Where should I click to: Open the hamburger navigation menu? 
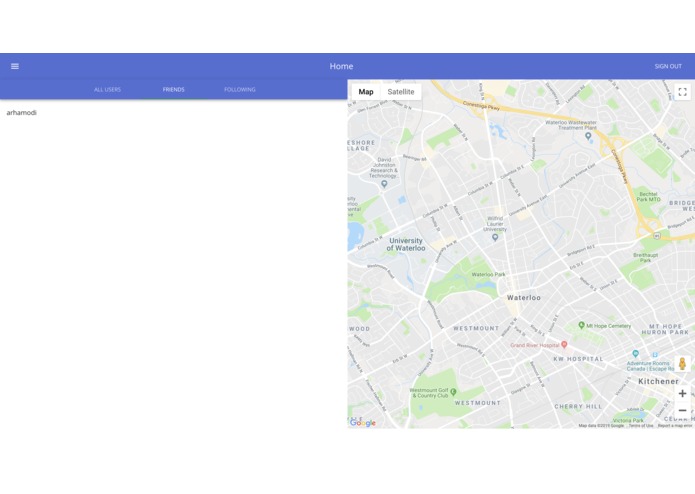coord(15,66)
